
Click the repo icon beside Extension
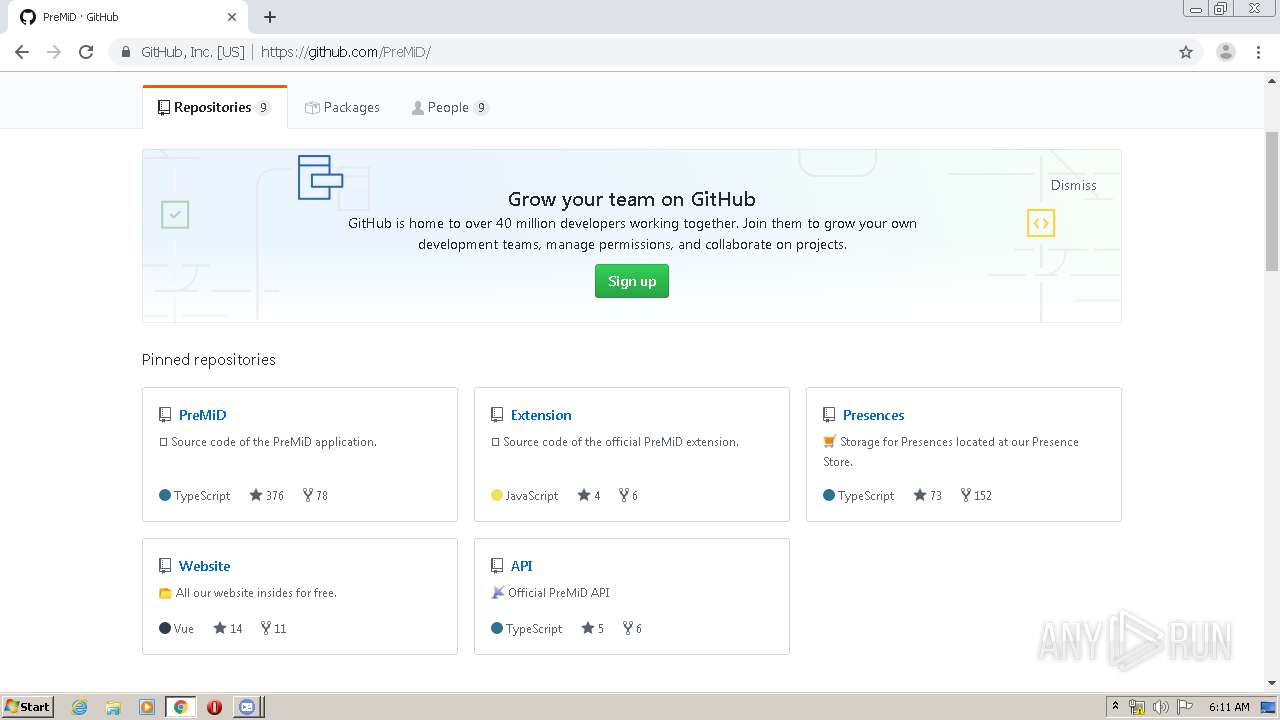(x=497, y=415)
